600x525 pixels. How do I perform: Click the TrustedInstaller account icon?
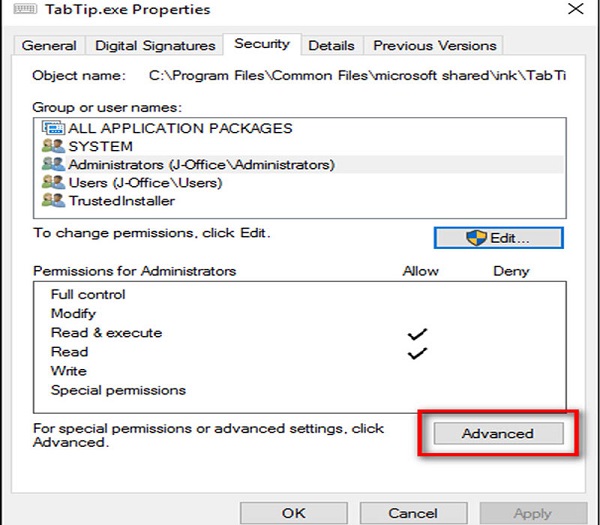51,201
